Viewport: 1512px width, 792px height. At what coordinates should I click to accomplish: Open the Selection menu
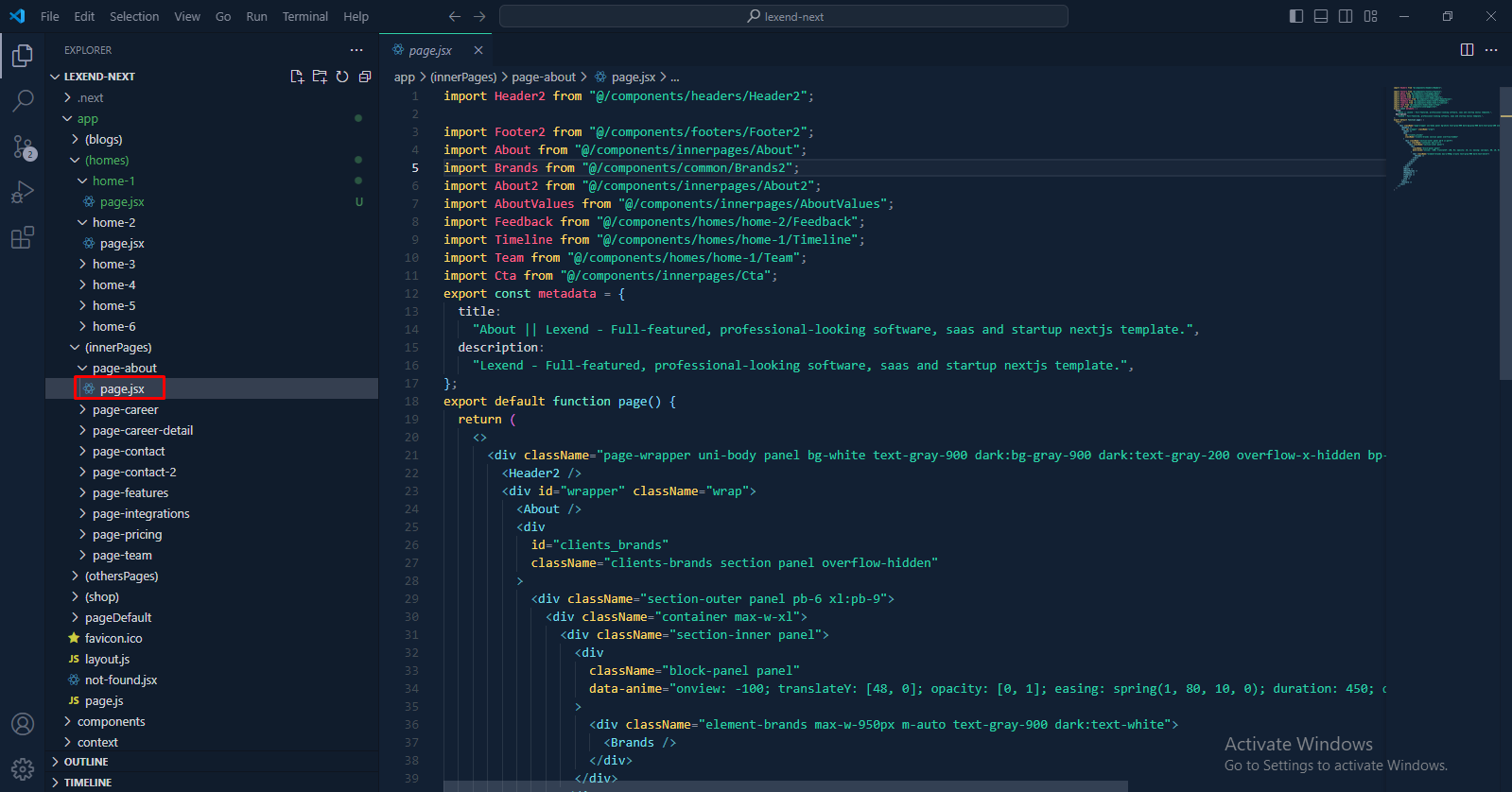(134, 16)
